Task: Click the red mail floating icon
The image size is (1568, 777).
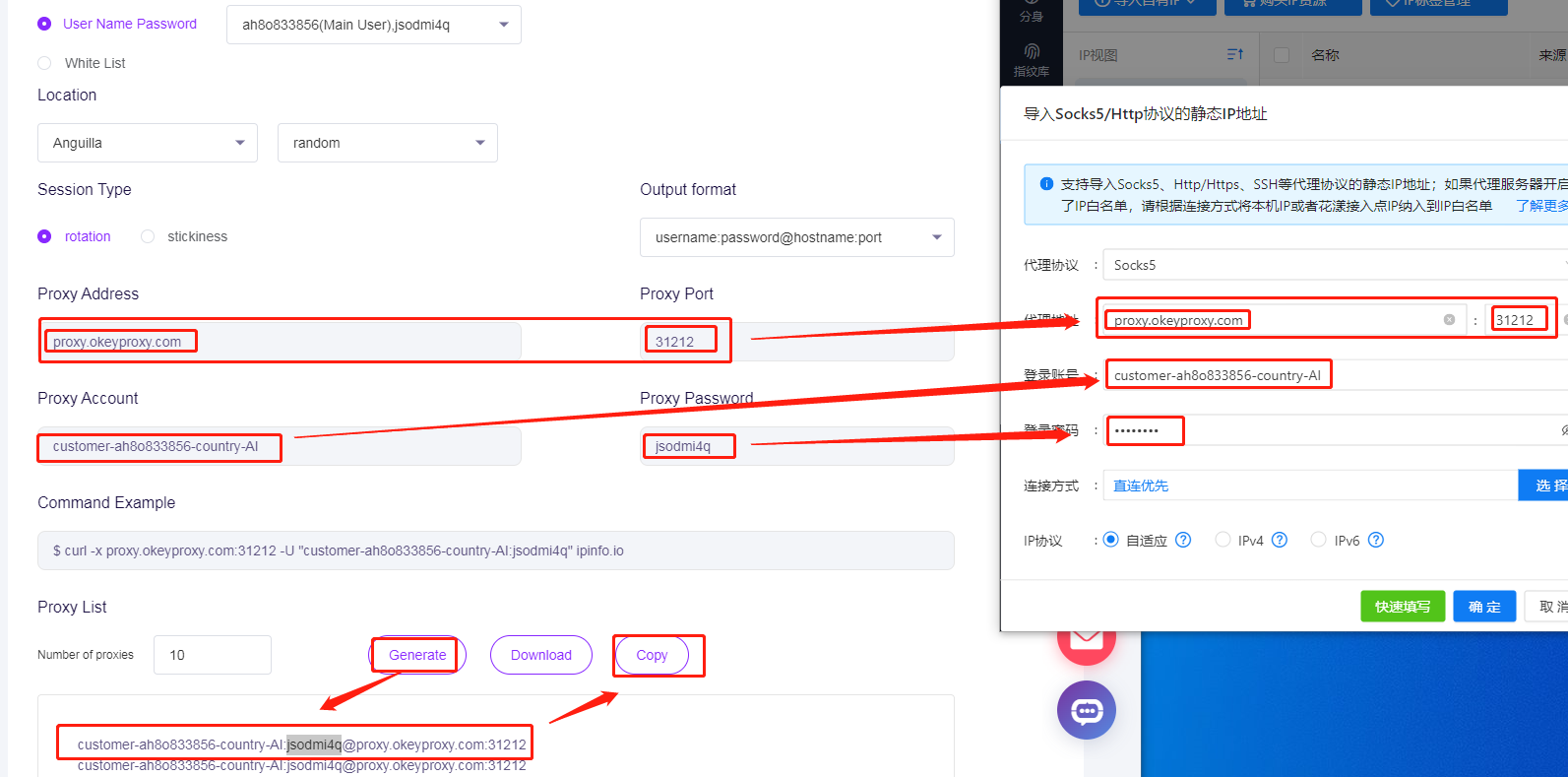Action: (1086, 640)
